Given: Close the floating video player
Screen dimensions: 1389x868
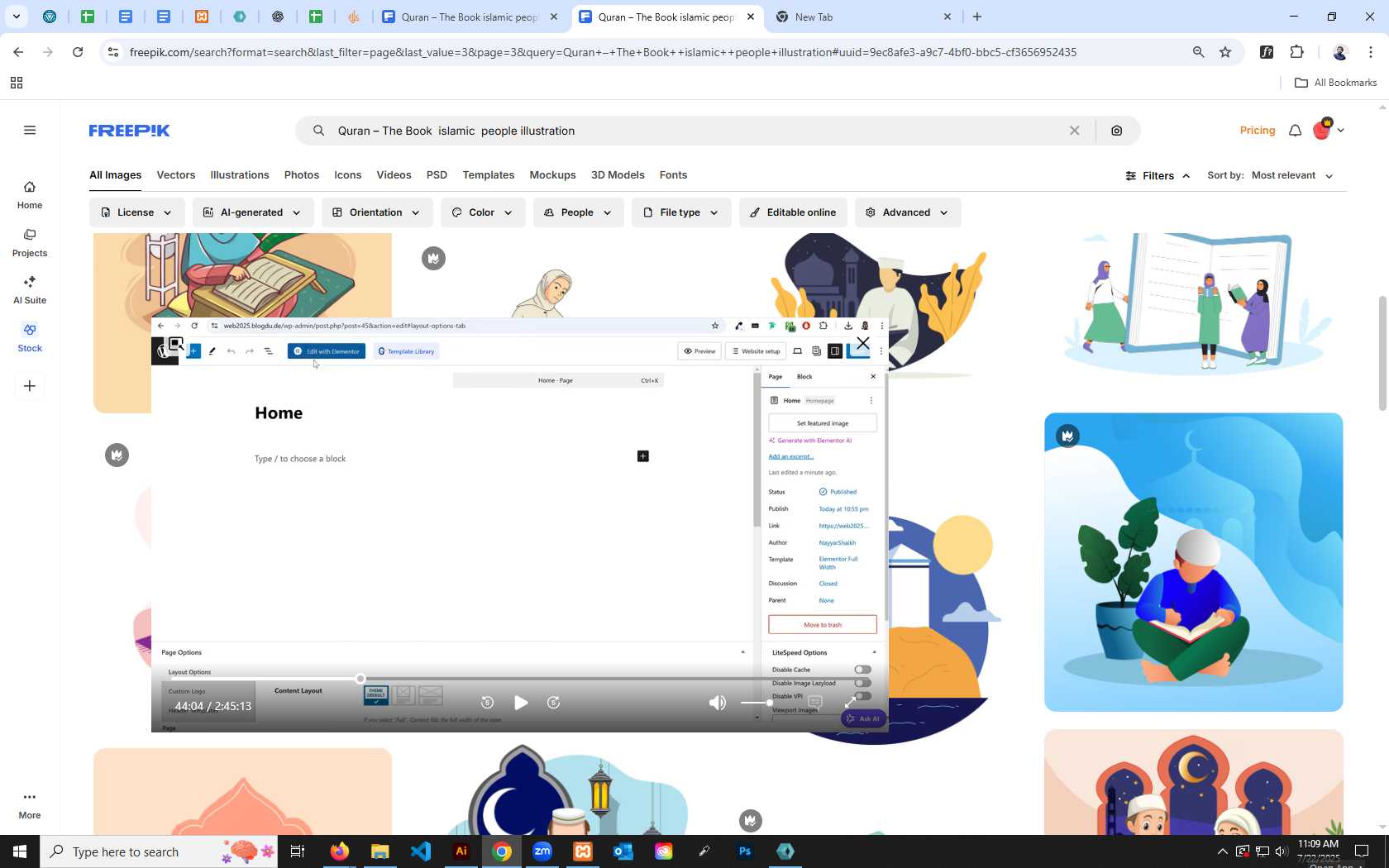Looking at the screenshot, I should [863, 343].
